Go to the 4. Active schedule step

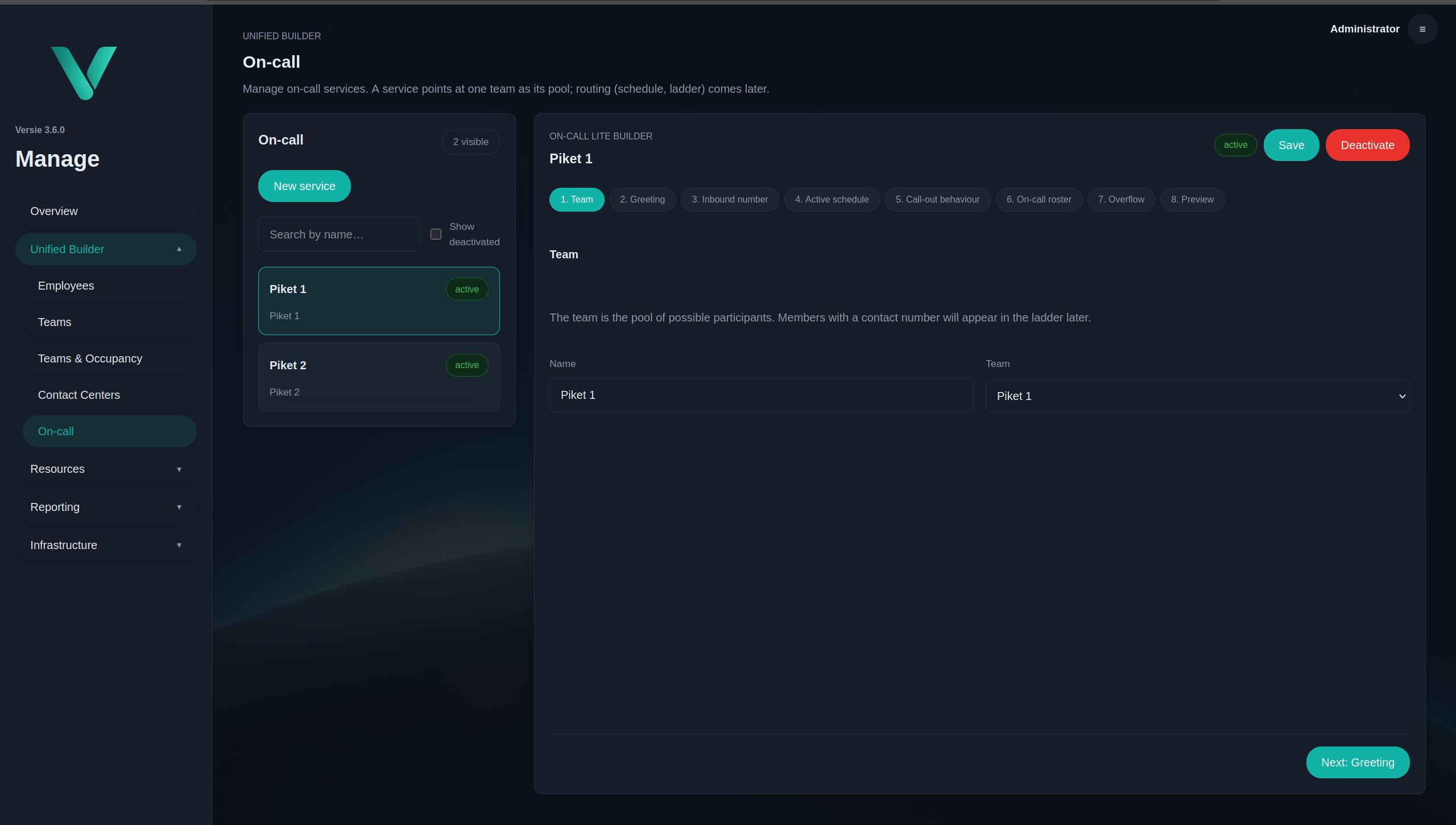tap(832, 200)
